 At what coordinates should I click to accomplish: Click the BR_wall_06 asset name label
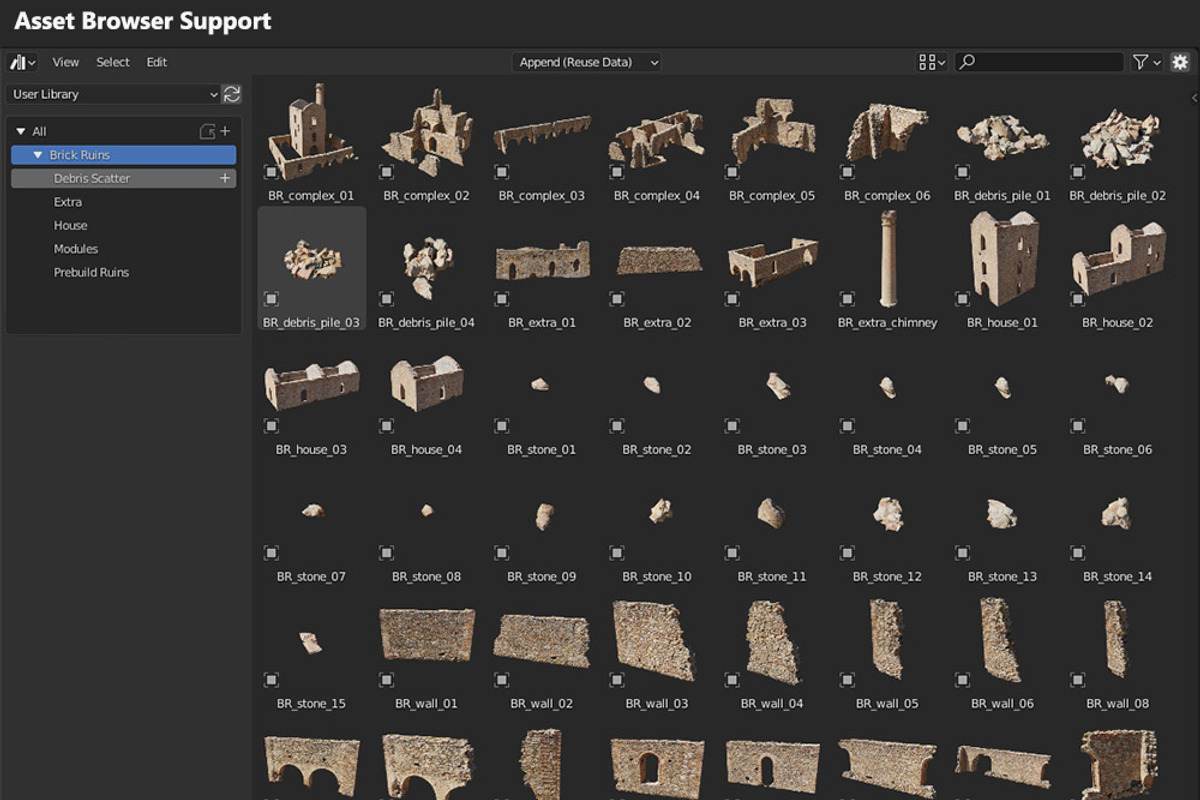point(1003,704)
